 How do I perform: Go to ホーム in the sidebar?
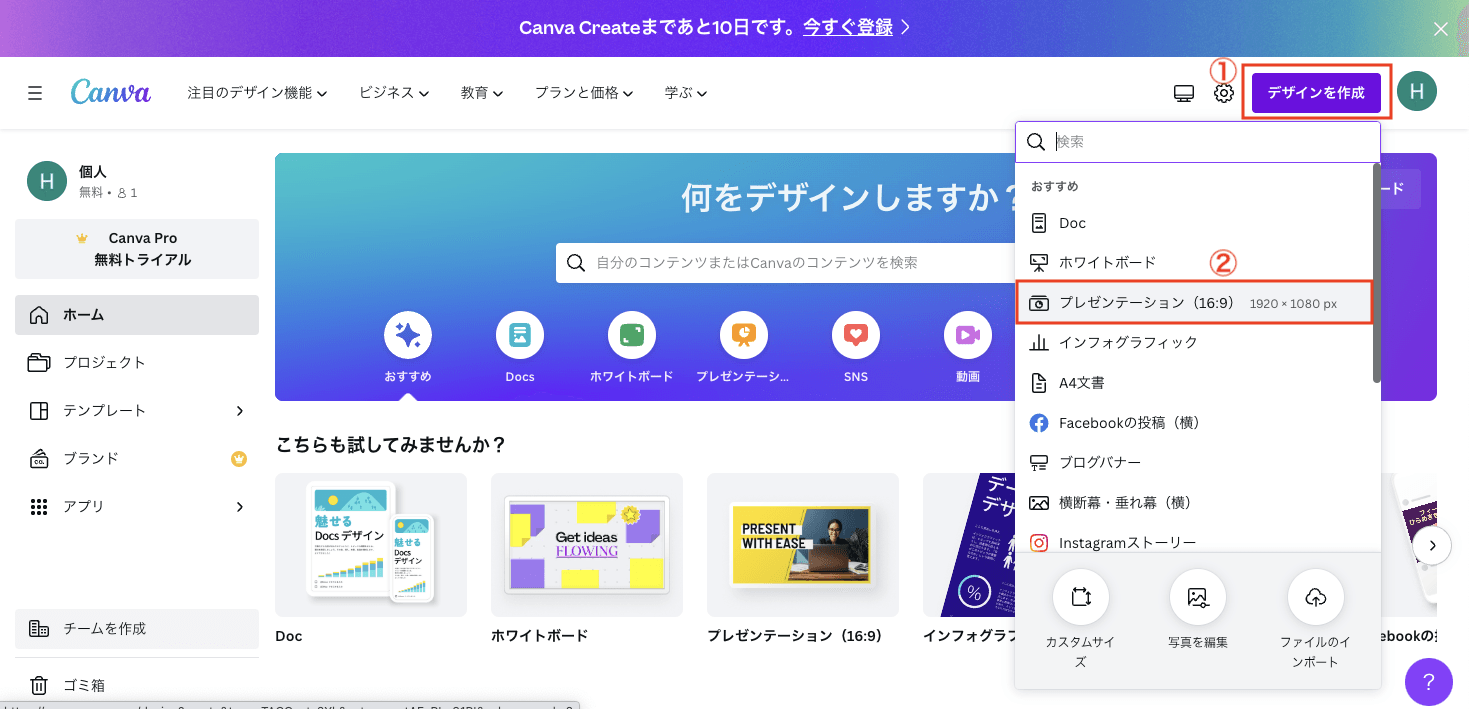pos(137,315)
